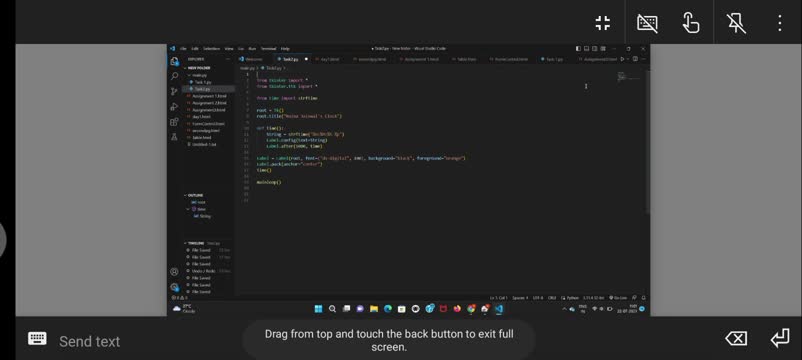Image resolution: width=802 pixels, height=360 pixels.
Task: Run Python file with play button
Action: coord(622,59)
